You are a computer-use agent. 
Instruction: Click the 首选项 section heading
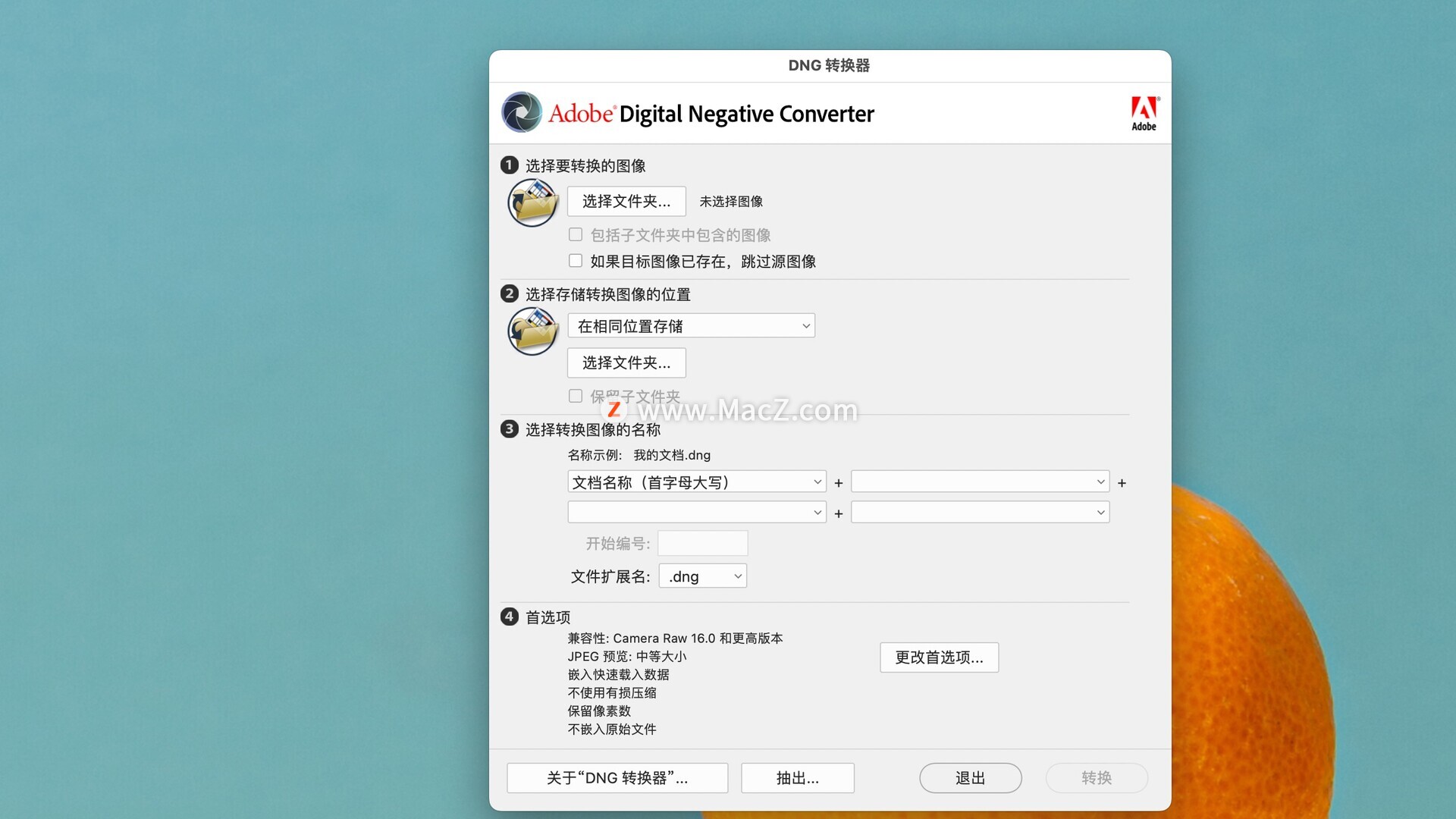click(x=548, y=617)
